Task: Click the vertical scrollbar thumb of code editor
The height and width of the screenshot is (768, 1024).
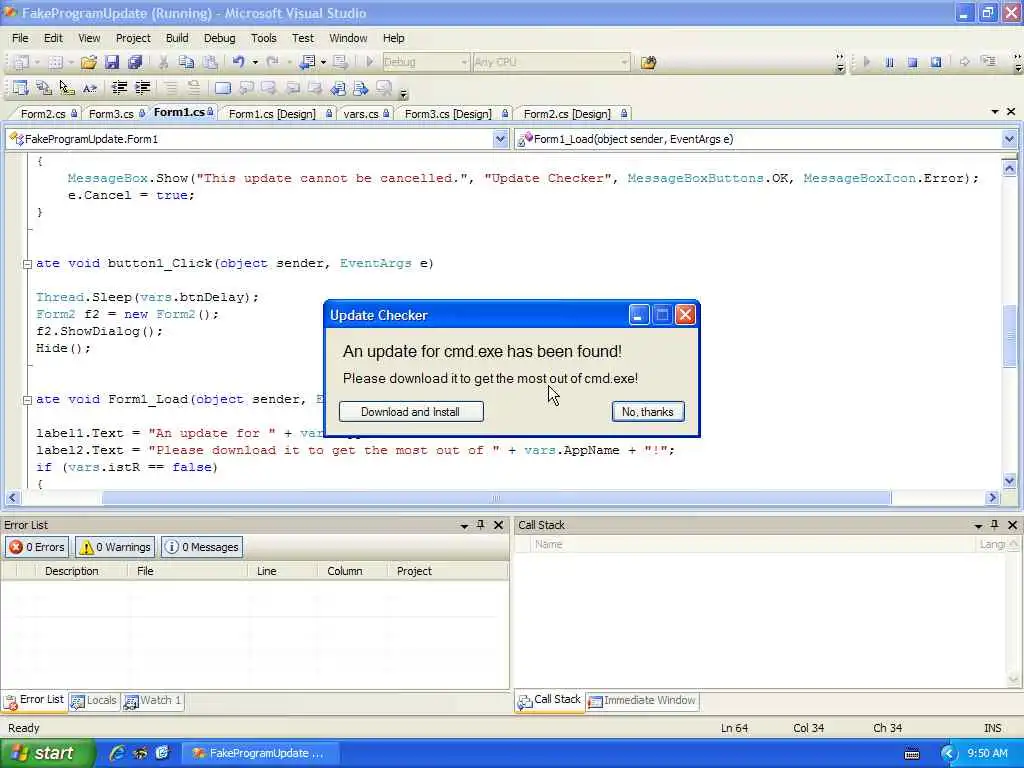Action: pyautogui.click(x=1010, y=334)
